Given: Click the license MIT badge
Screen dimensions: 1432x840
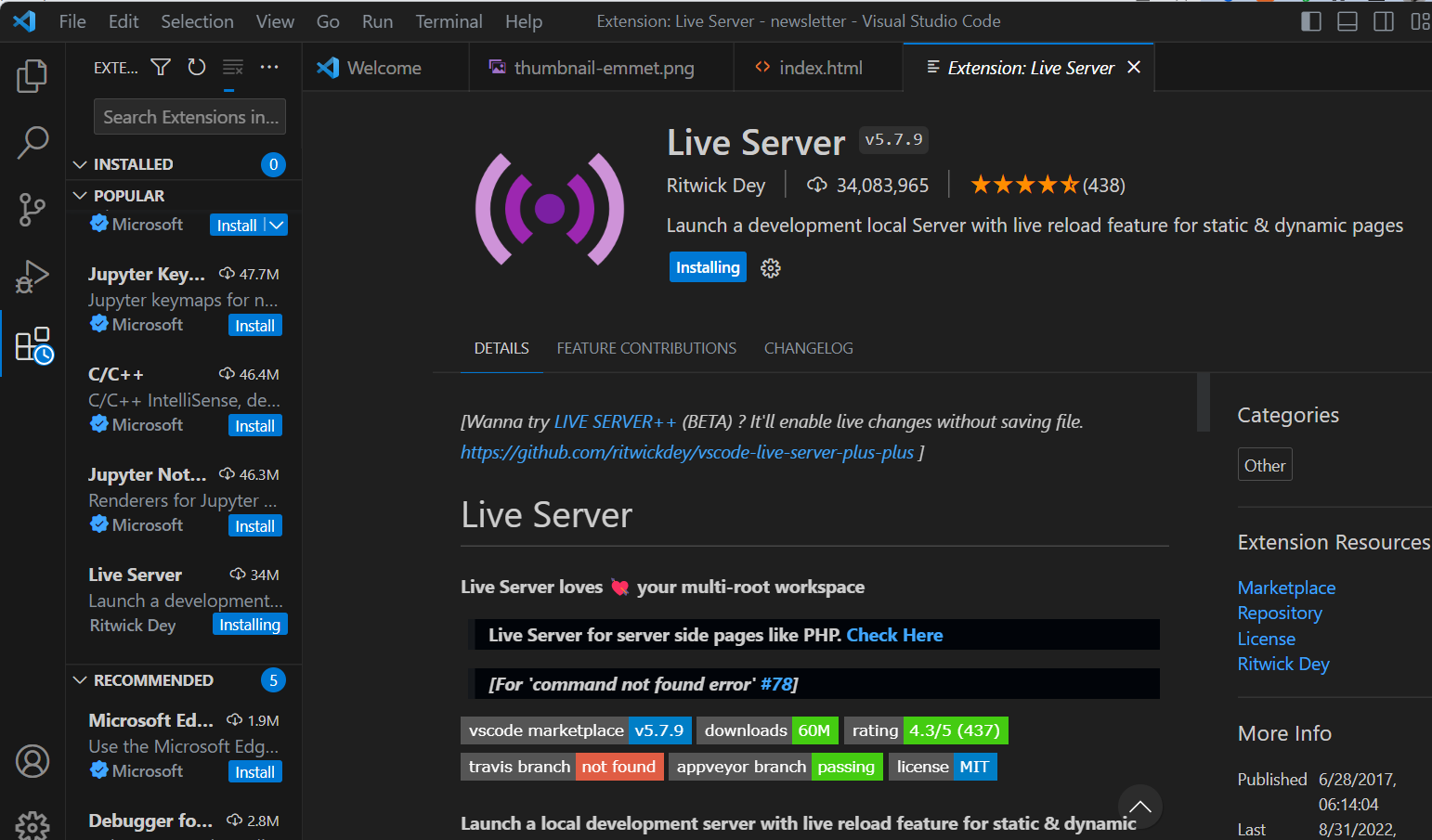Looking at the screenshot, I should 943,767.
